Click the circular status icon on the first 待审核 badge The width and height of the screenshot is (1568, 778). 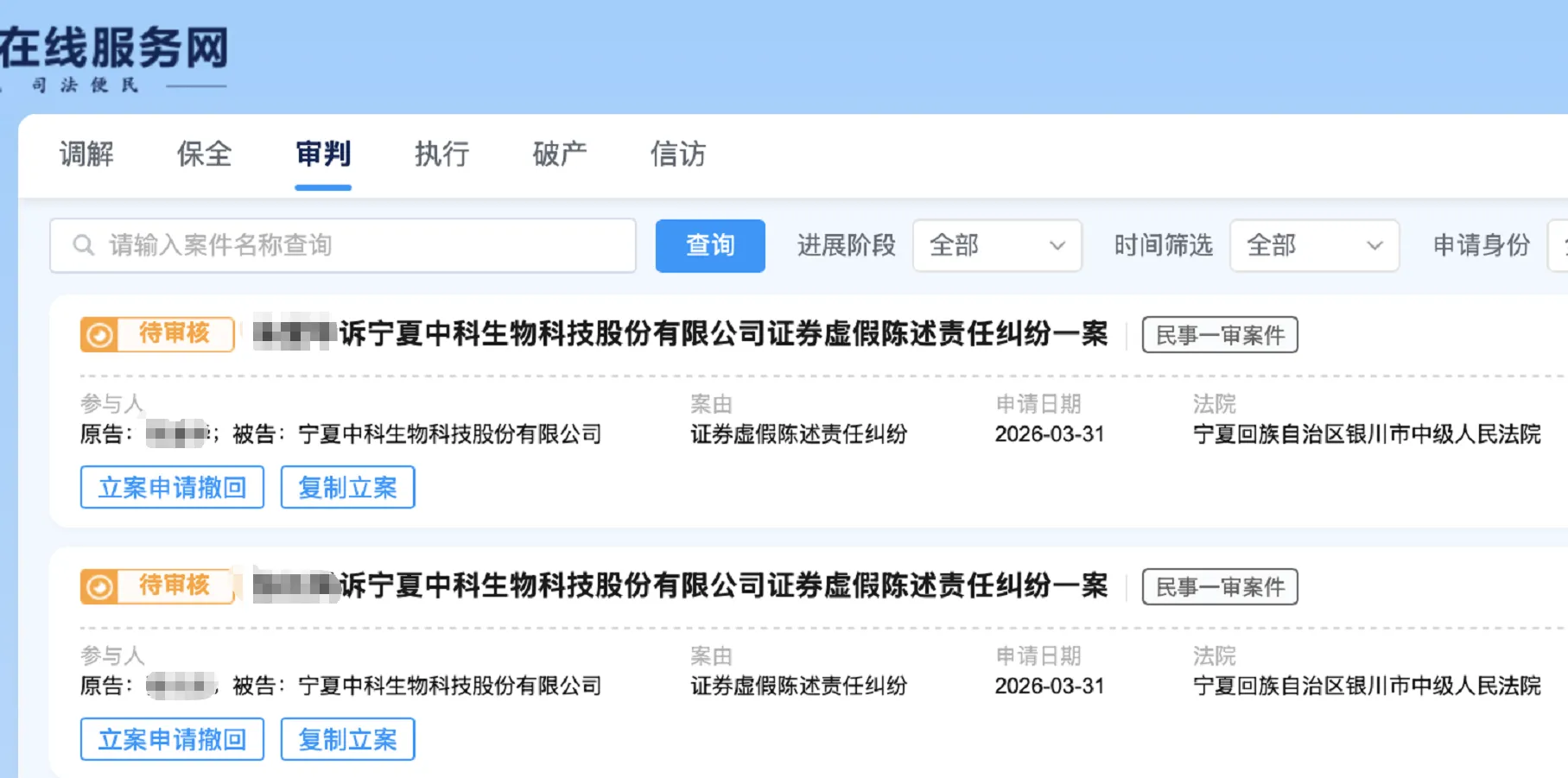point(101,334)
